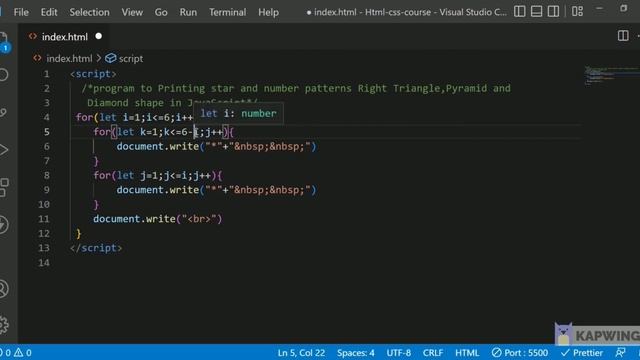
Task: Open Customize Layout icon
Action: (x=577, y=11)
